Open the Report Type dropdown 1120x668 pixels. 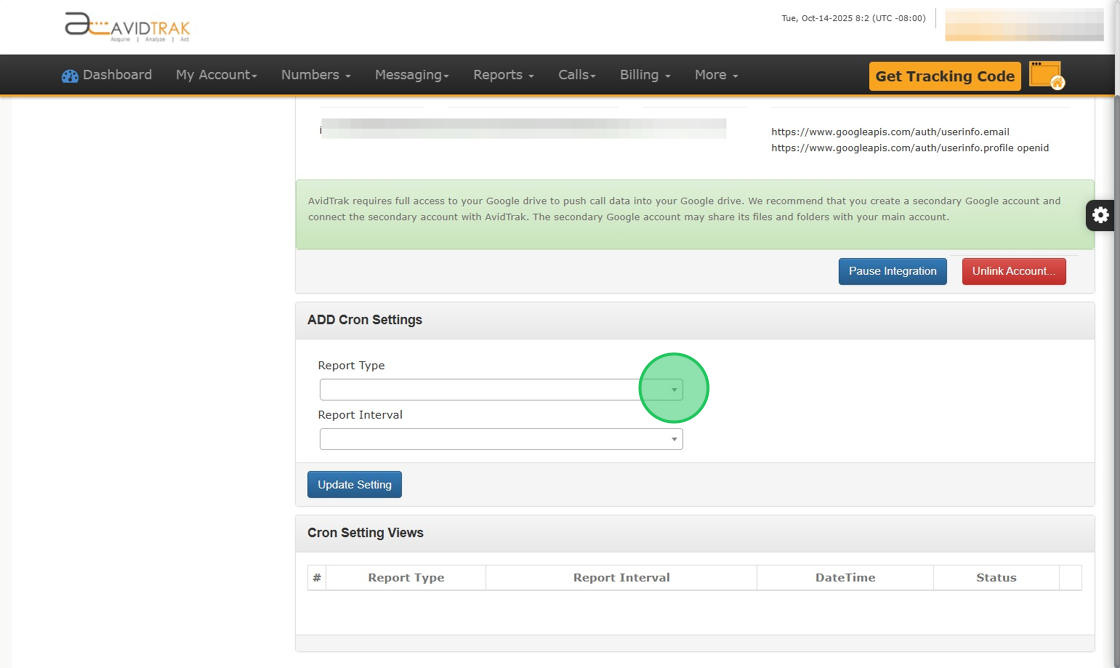tap(501, 389)
